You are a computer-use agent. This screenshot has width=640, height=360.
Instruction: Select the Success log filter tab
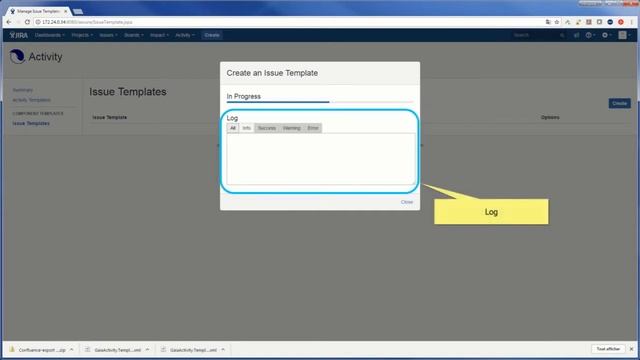(x=267, y=128)
